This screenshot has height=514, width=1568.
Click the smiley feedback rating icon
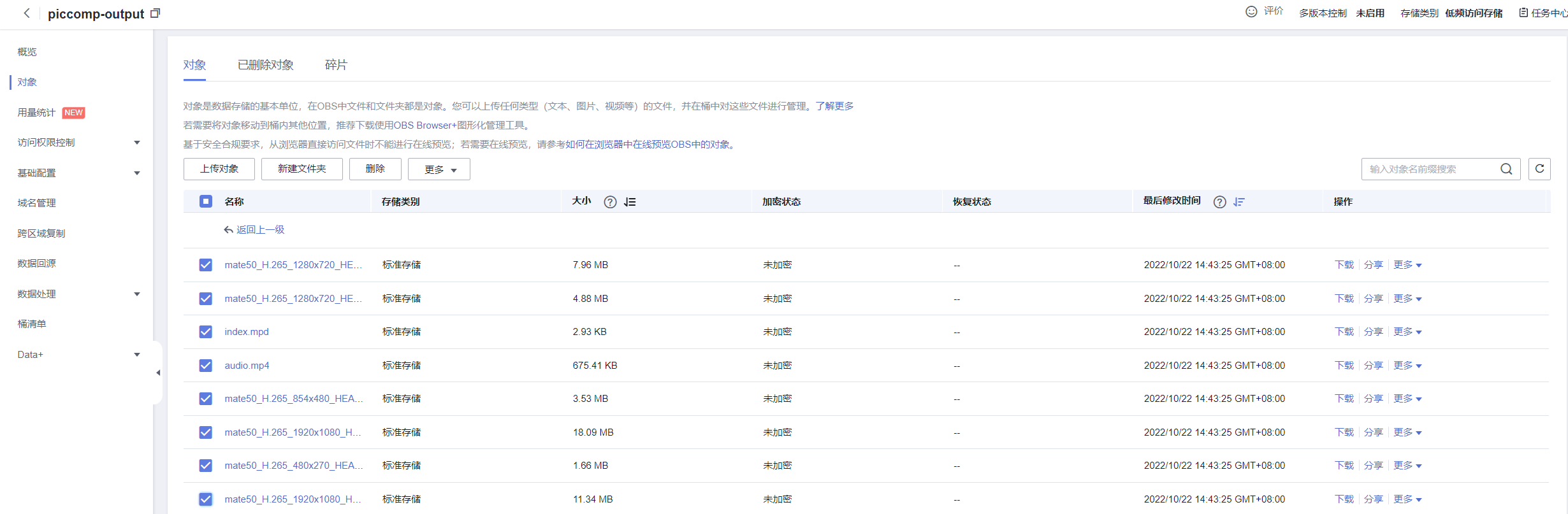(1251, 11)
